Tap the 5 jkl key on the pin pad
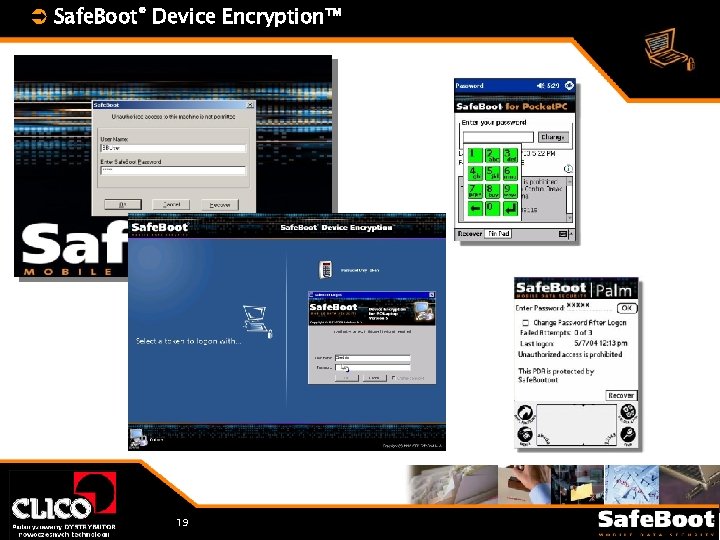 (493, 173)
